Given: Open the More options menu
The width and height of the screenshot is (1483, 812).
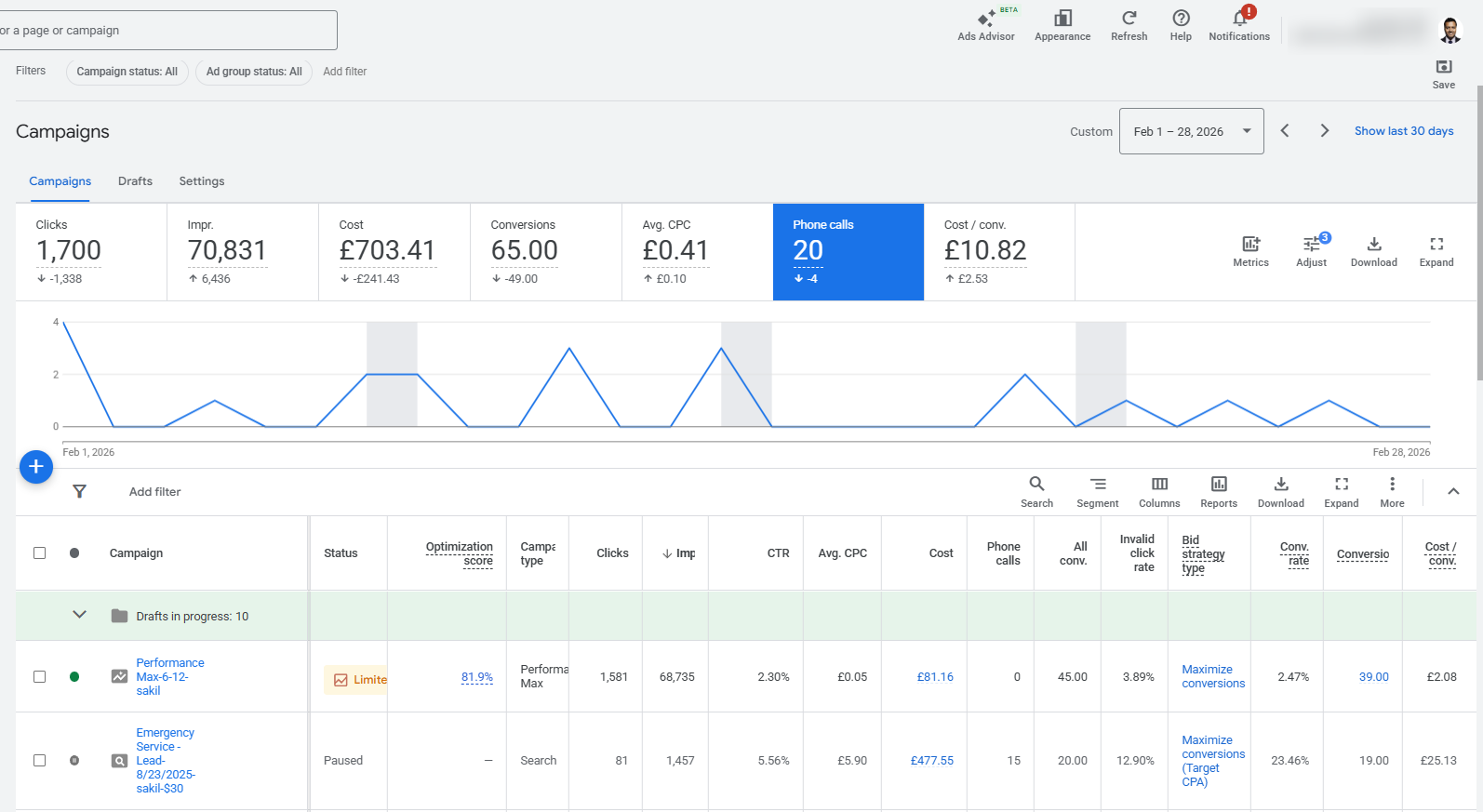Looking at the screenshot, I should point(1392,492).
